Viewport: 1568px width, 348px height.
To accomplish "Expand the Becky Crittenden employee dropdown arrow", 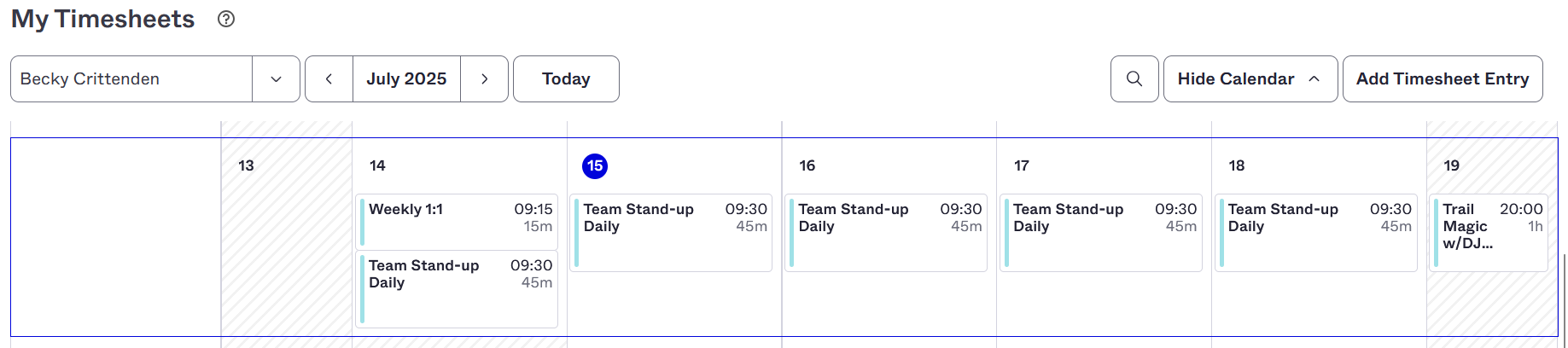I will (276, 78).
